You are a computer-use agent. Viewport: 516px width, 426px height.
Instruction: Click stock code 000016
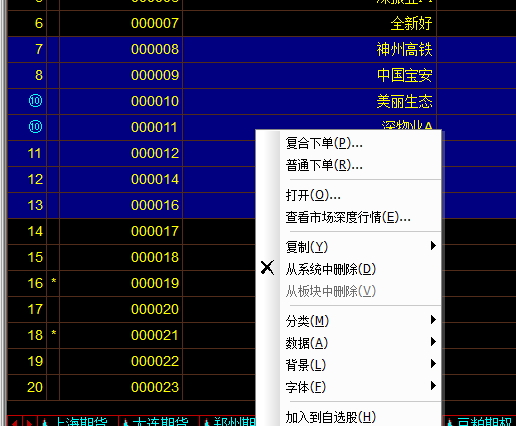[155, 205]
